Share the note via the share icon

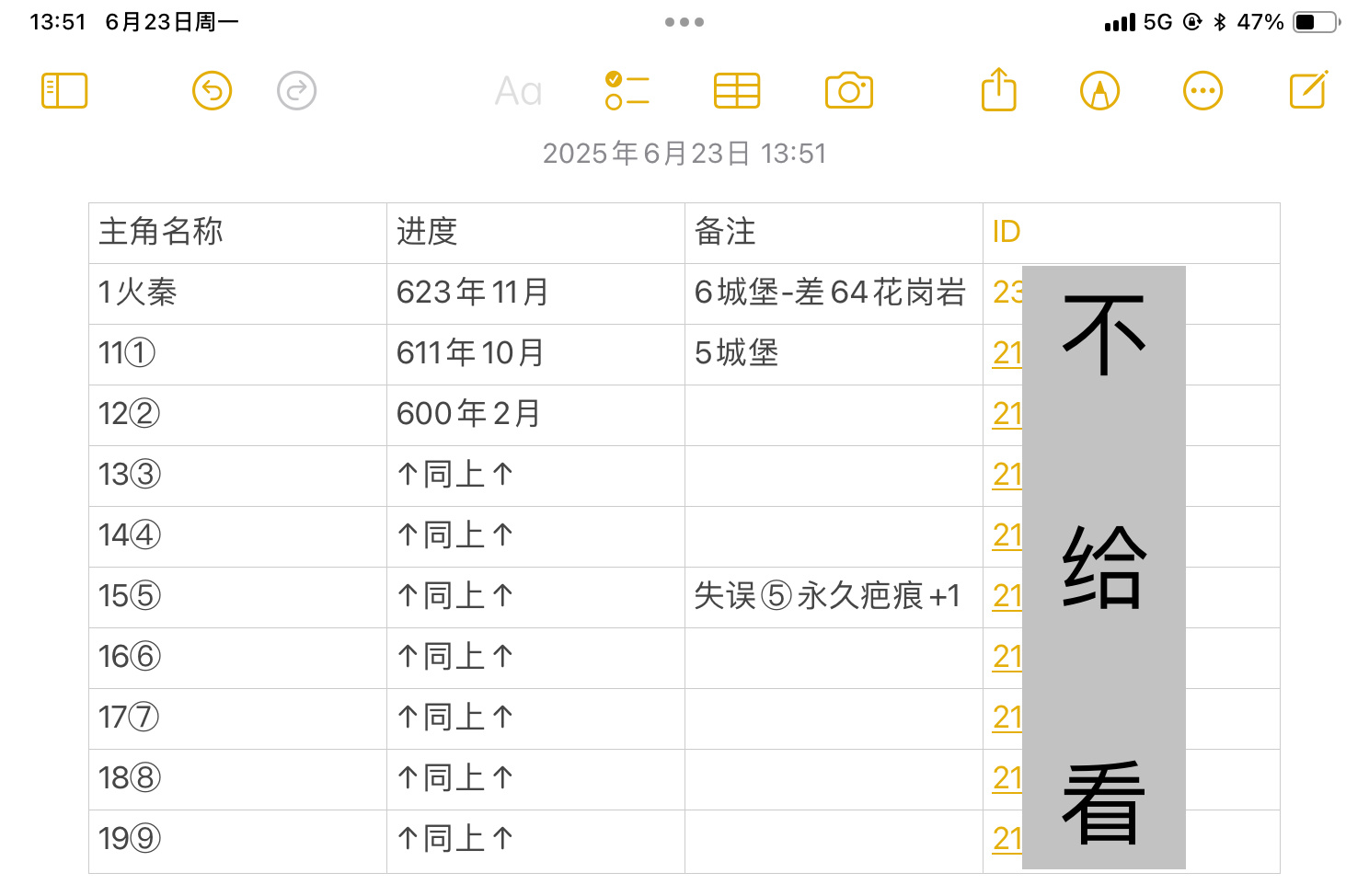(x=999, y=89)
